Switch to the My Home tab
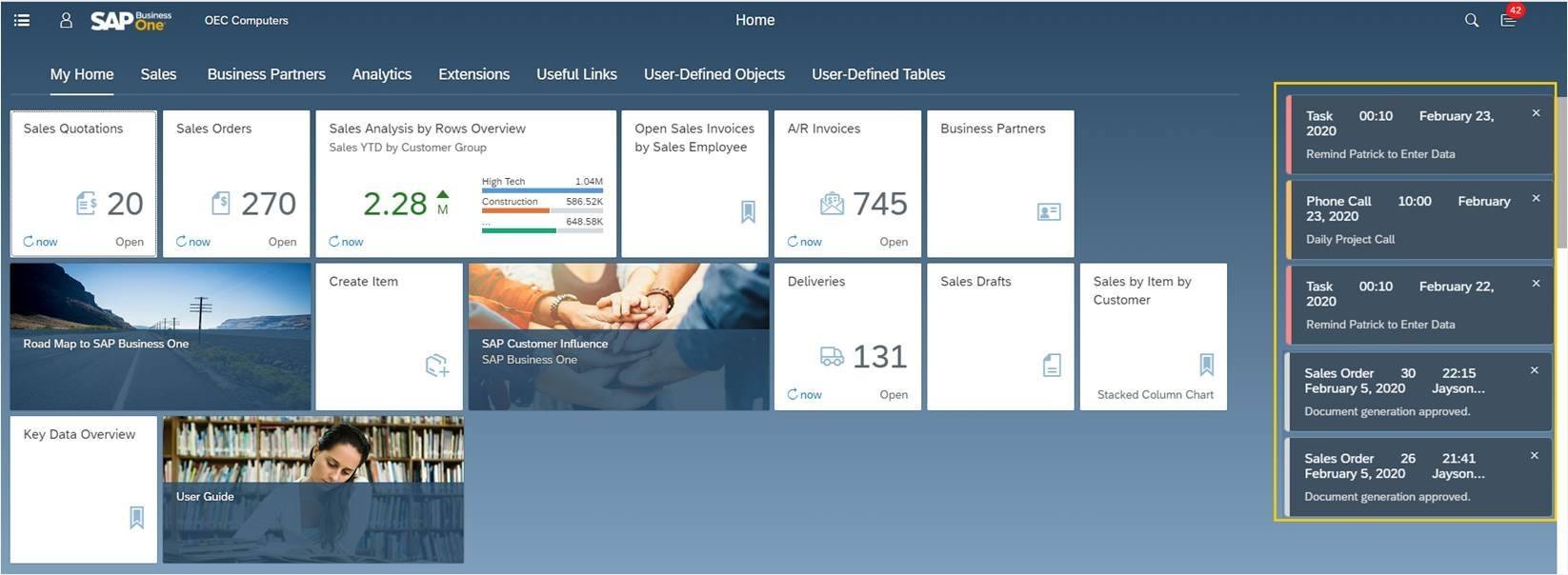 82,74
